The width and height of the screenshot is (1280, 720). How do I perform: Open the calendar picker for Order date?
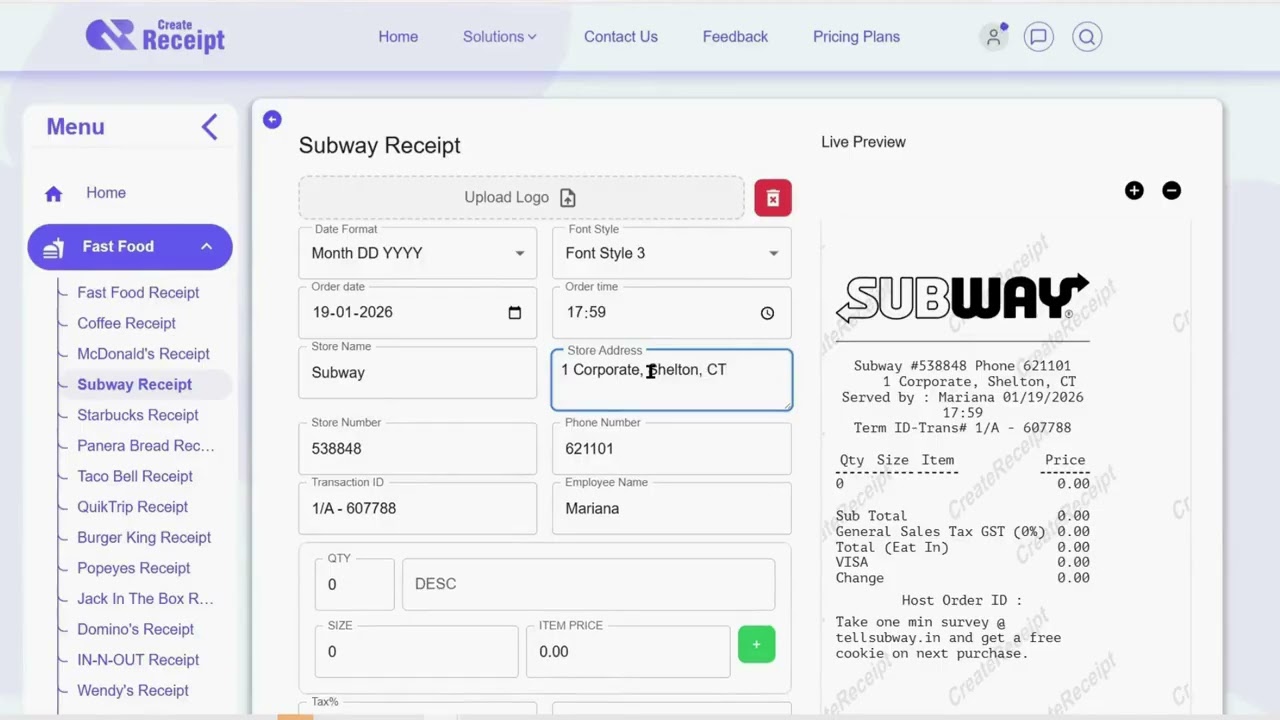pos(514,313)
